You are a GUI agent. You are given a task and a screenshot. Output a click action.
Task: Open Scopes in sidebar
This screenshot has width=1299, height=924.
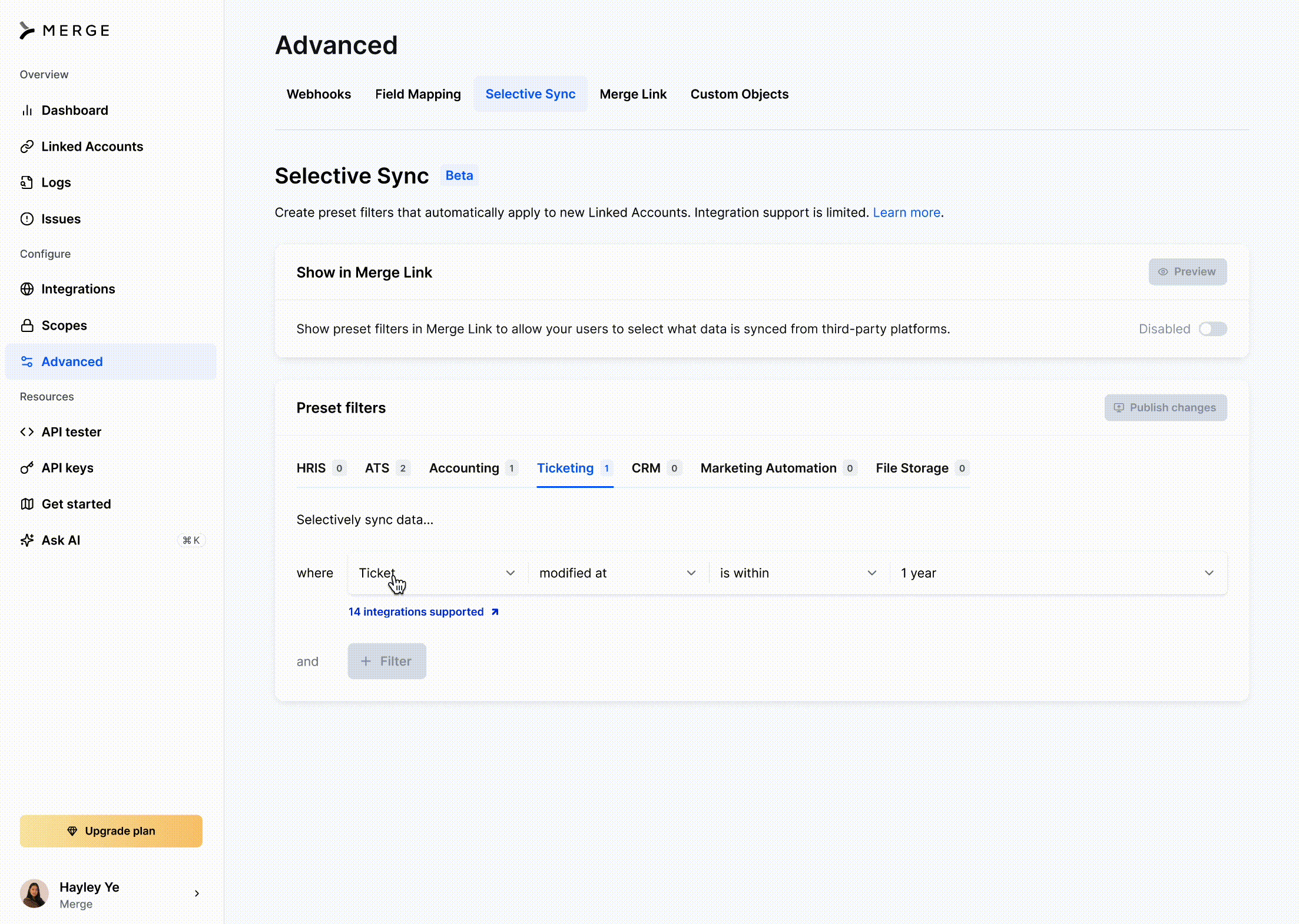[111, 325]
